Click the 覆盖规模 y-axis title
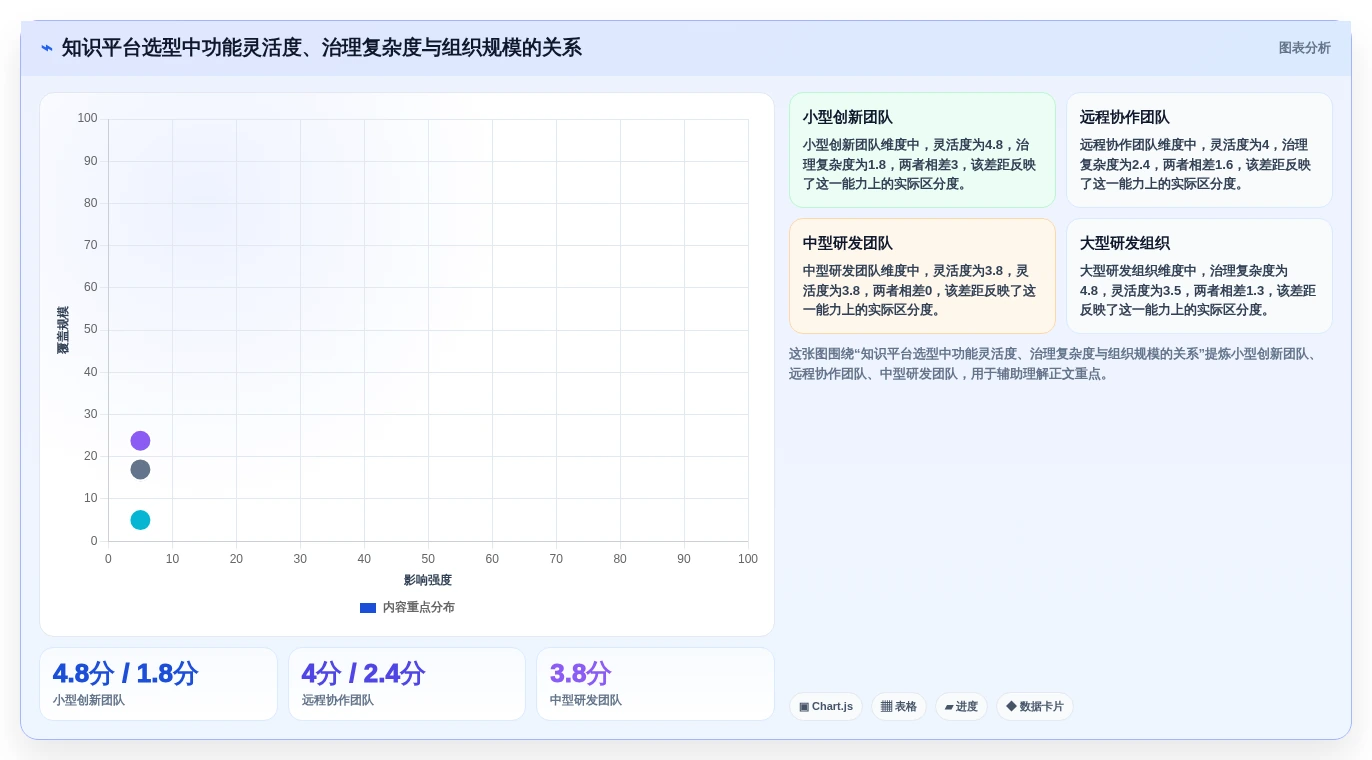The height and width of the screenshot is (760, 1372). click(63, 330)
